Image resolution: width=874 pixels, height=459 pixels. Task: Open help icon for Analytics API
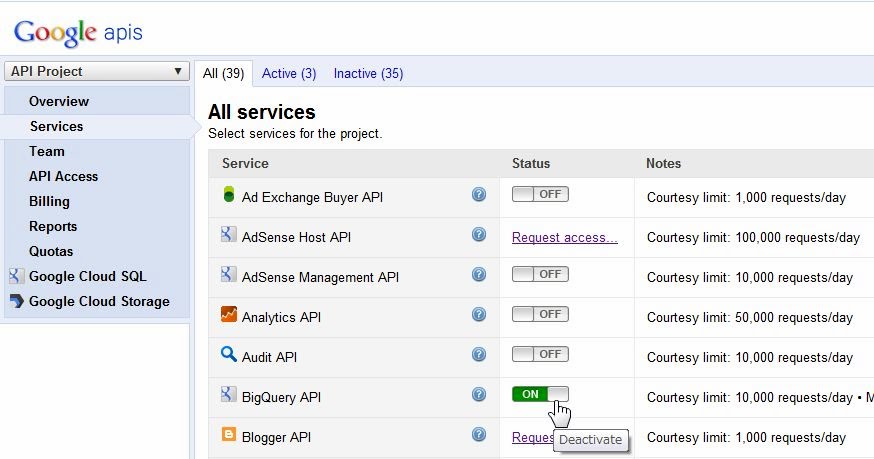tap(479, 315)
